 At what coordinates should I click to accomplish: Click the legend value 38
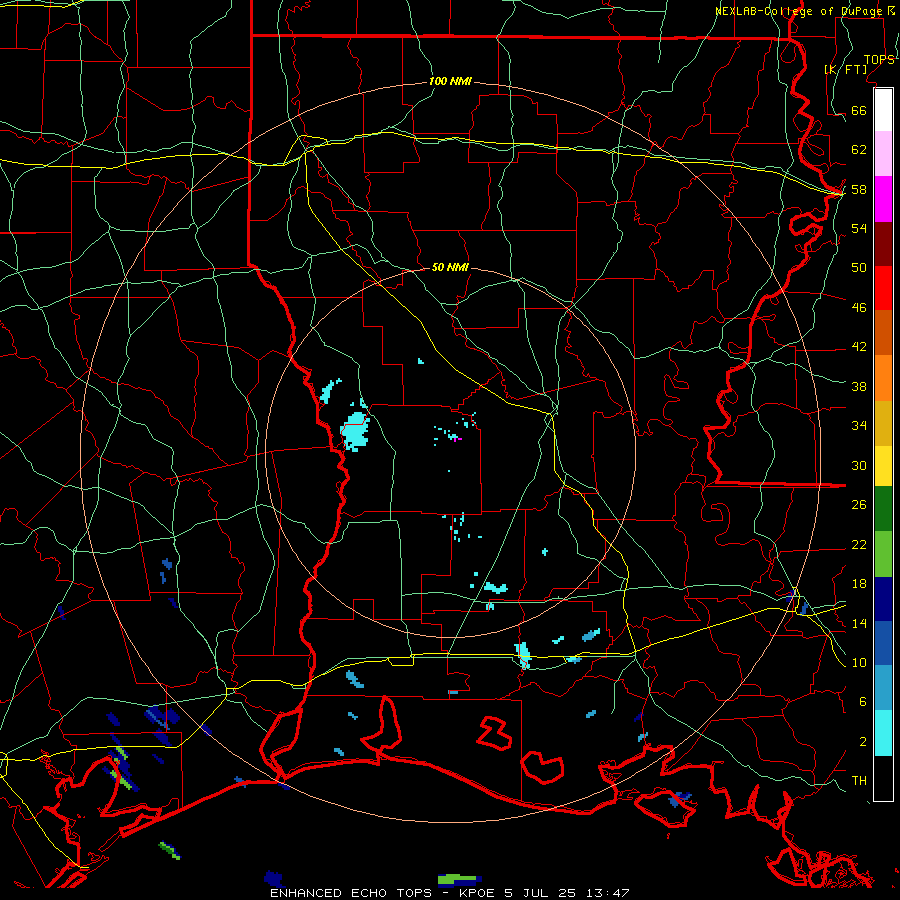click(x=859, y=386)
